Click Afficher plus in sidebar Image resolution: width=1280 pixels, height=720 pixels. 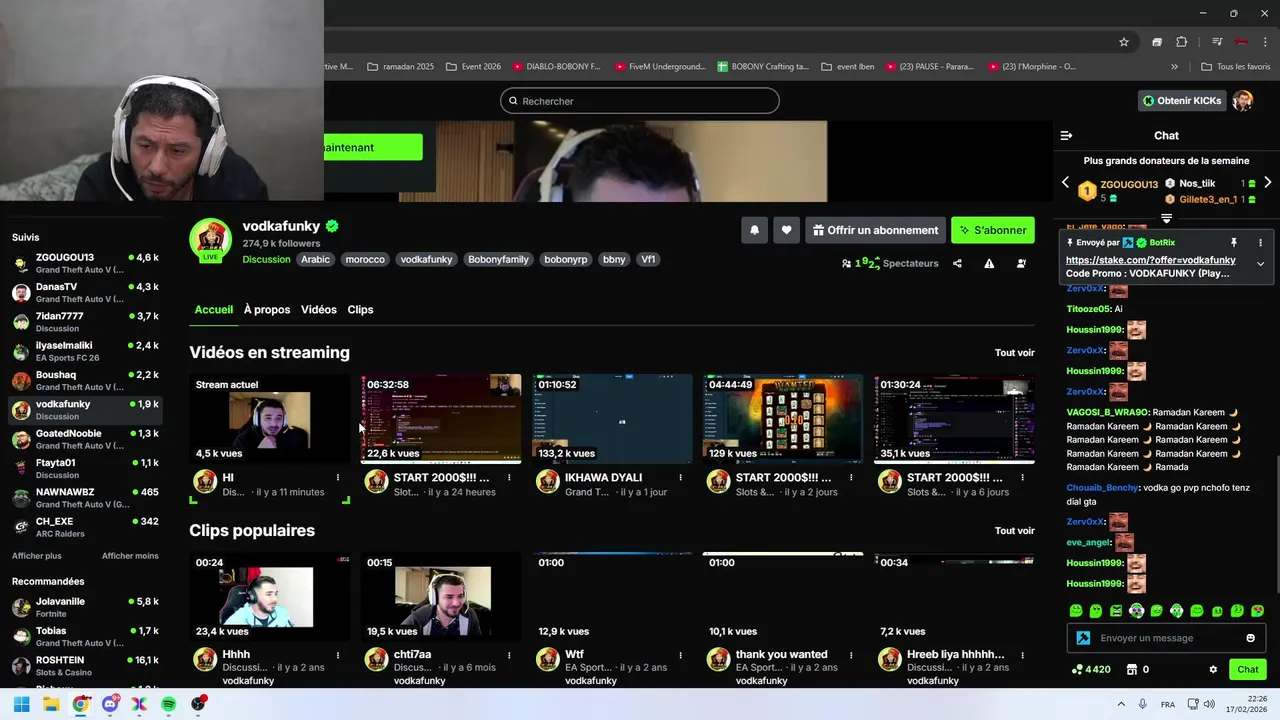37,556
